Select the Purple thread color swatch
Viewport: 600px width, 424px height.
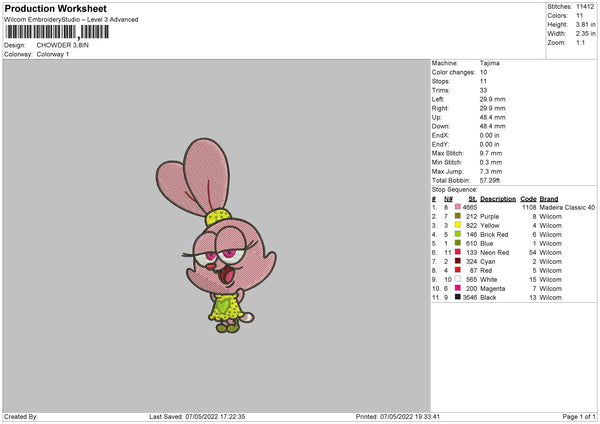458,216
